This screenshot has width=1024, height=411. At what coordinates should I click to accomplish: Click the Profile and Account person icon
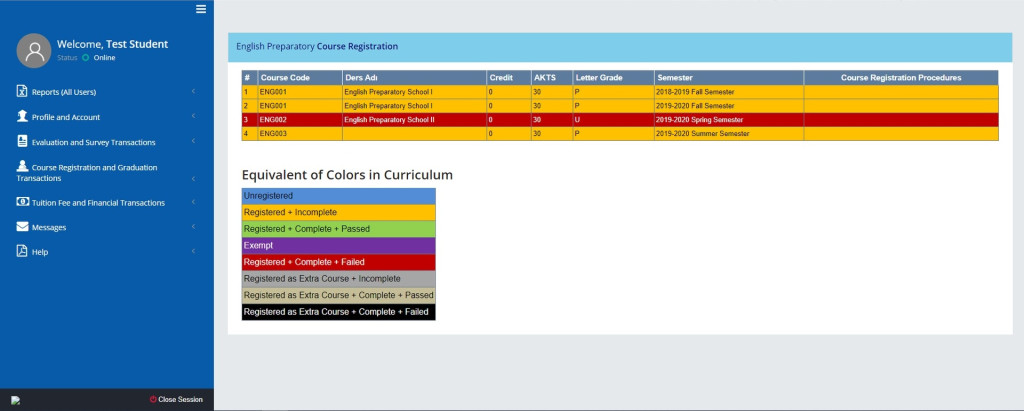[22, 117]
